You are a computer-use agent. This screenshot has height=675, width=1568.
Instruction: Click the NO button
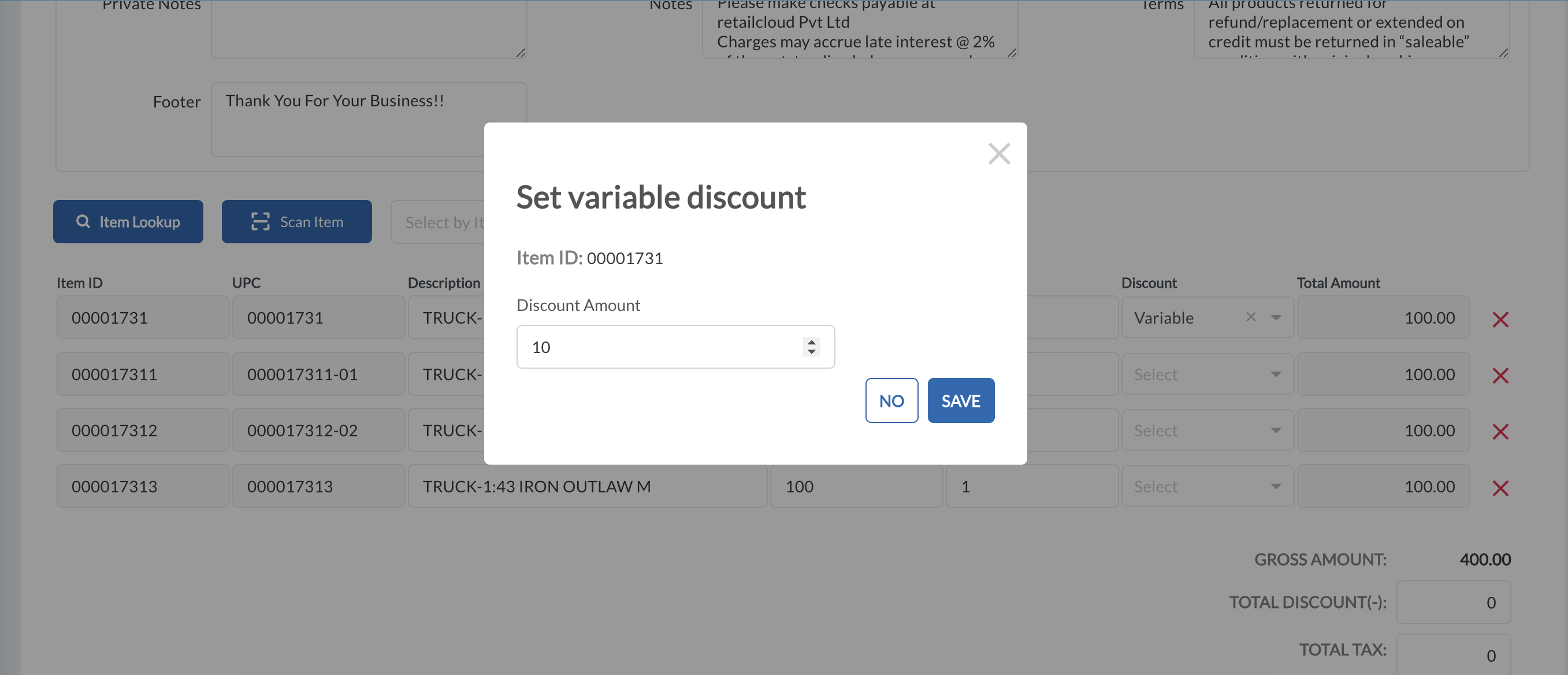point(891,400)
